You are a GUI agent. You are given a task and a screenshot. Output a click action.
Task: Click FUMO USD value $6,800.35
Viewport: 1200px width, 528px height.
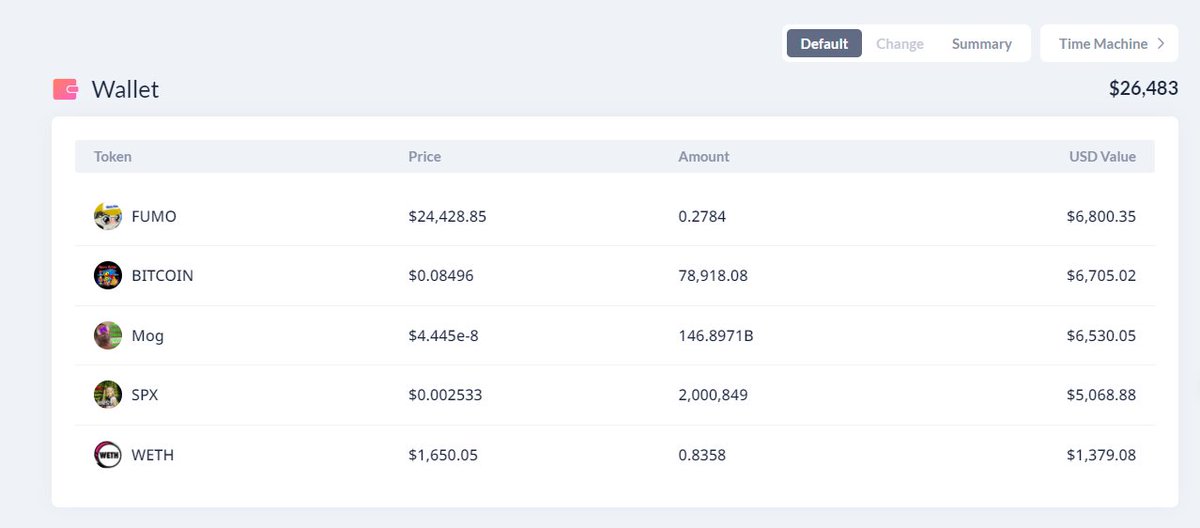tap(1101, 216)
